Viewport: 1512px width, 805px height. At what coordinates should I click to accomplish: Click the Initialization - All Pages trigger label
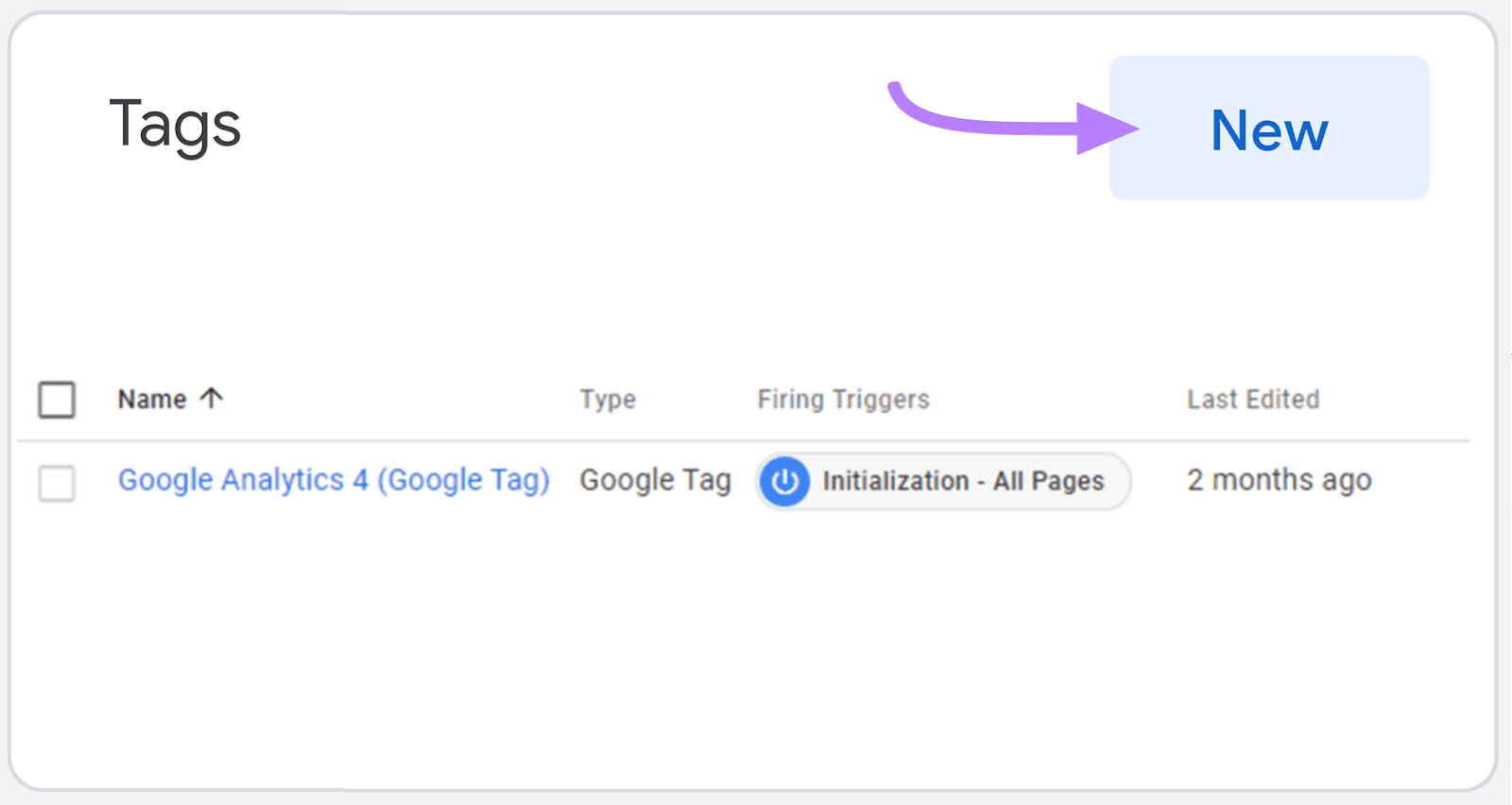coord(963,481)
